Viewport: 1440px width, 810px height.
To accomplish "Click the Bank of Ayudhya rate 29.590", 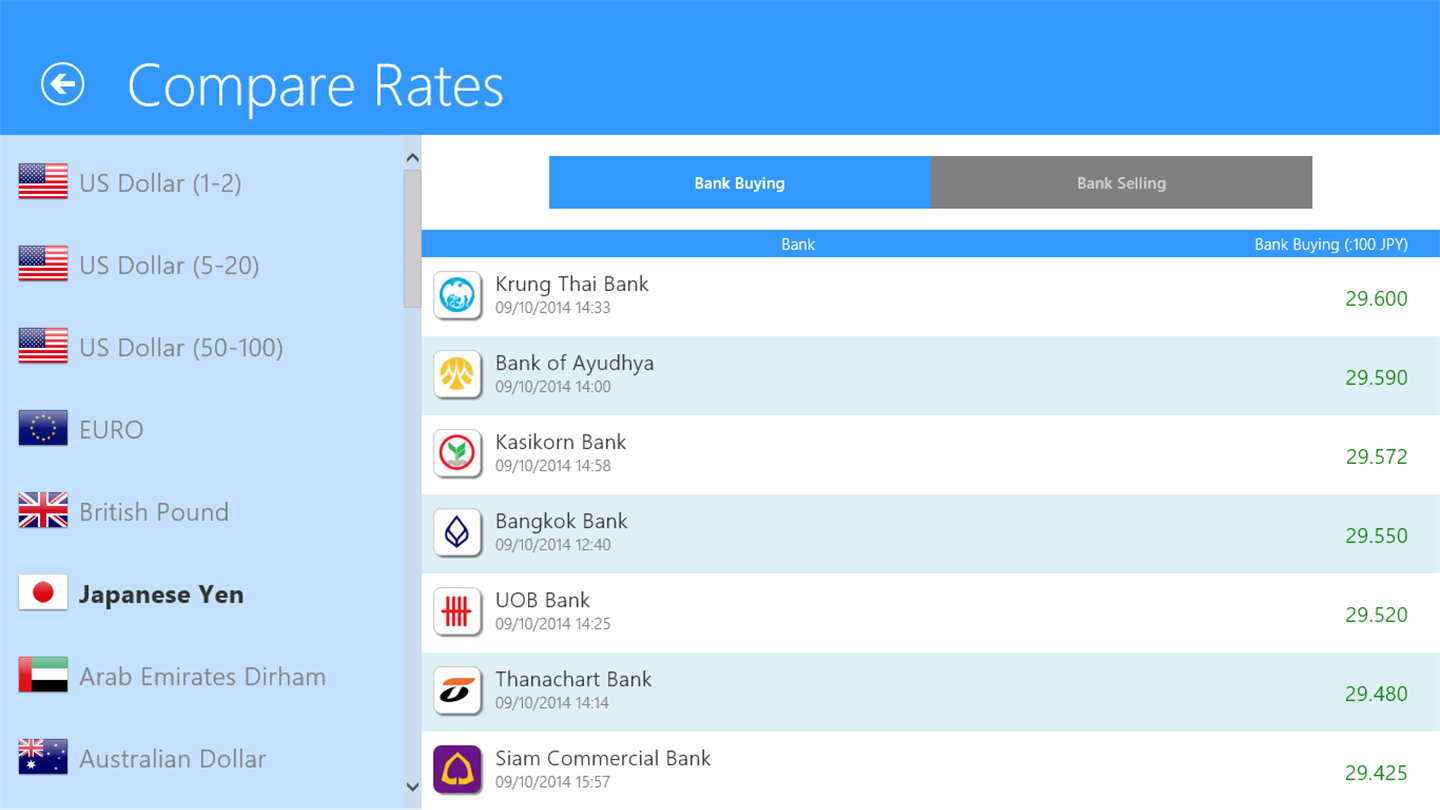I will pos(1376,377).
